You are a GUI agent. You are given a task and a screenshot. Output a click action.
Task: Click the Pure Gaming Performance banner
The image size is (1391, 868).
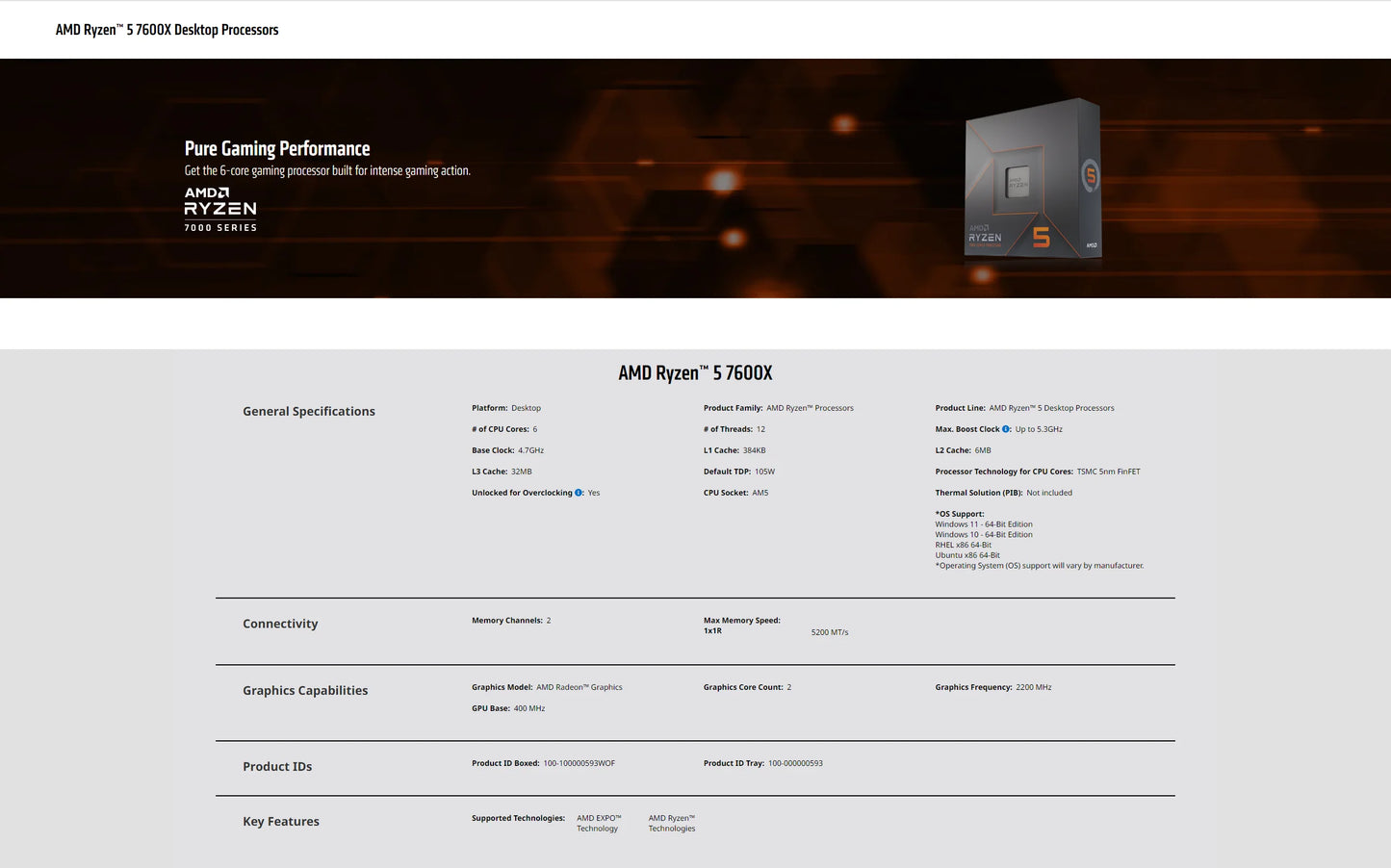coord(277,148)
